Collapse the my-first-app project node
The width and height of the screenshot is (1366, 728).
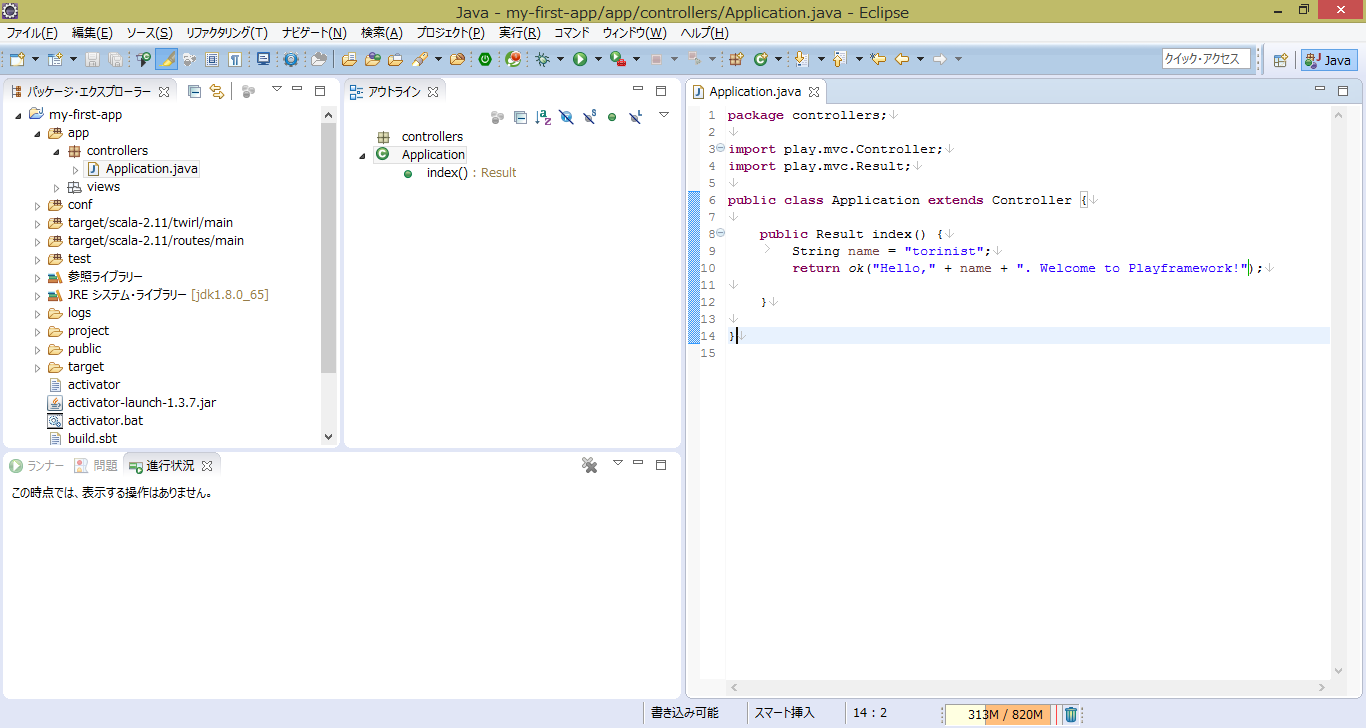pos(19,115)
